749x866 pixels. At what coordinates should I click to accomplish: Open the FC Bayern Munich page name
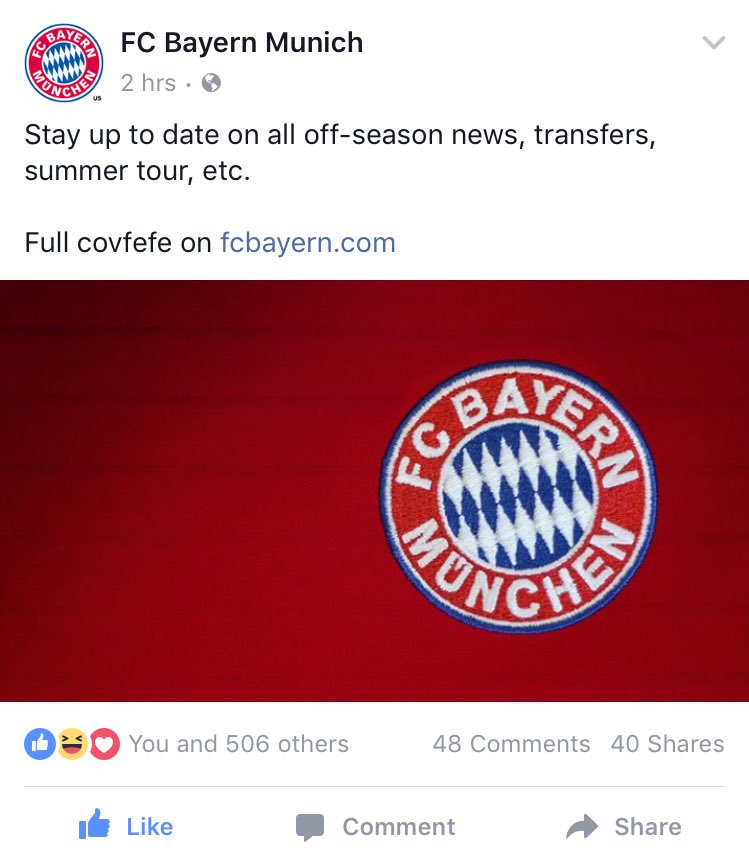pos(242,43)
